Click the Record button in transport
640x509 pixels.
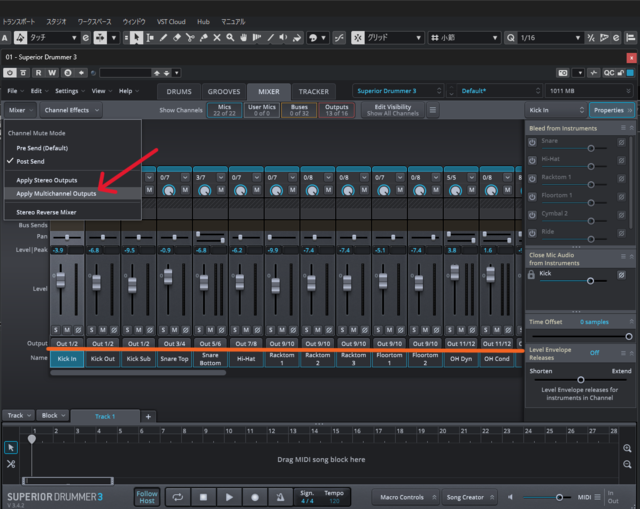click(x=255, y=496)
